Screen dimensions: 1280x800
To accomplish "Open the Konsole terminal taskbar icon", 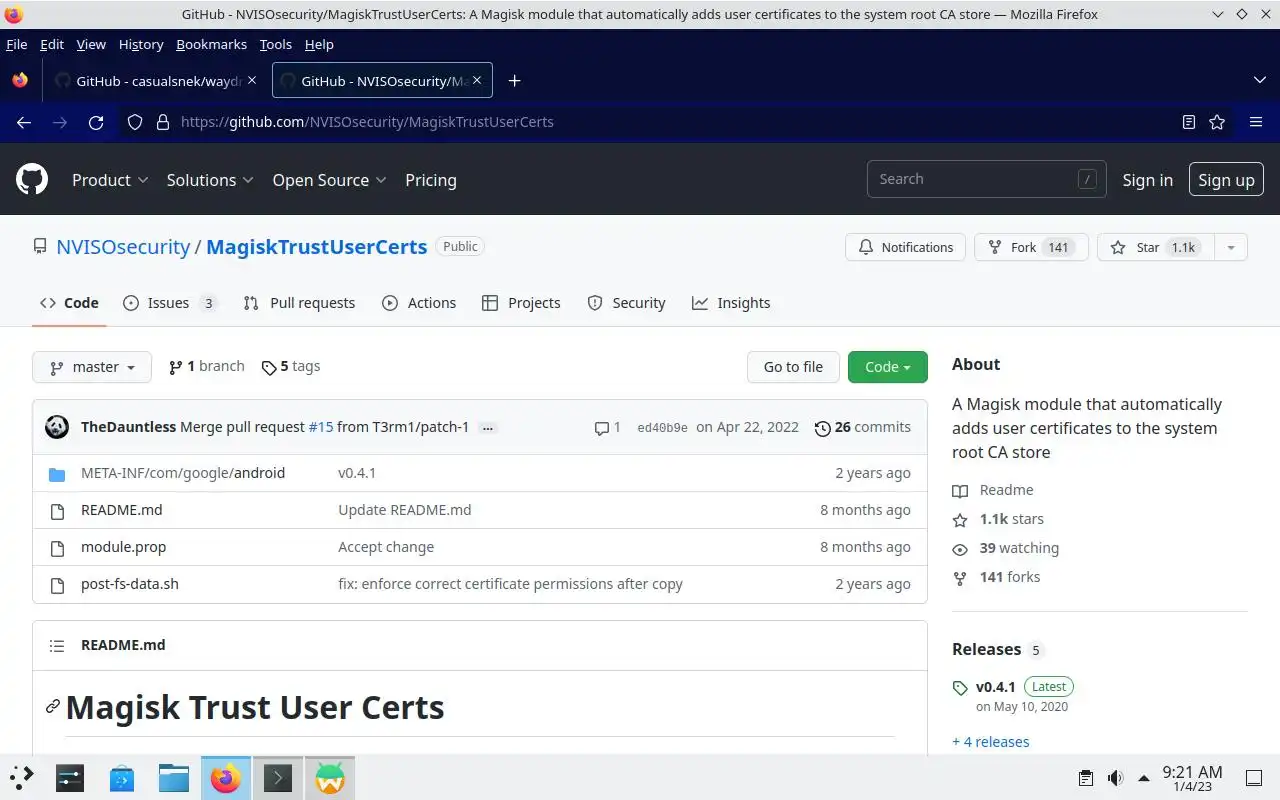I will (x=278, y=778).
